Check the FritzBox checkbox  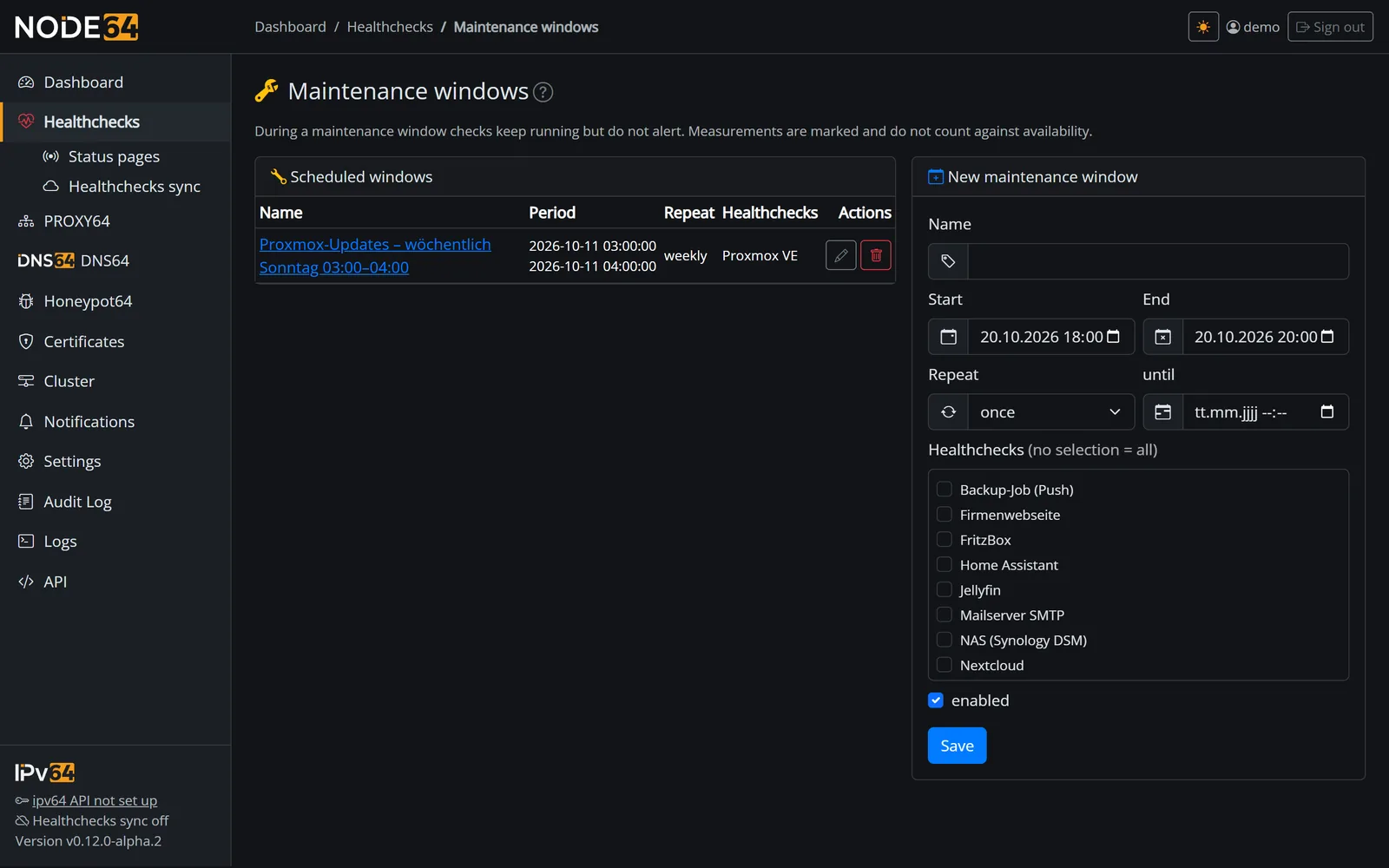point(945,540)
